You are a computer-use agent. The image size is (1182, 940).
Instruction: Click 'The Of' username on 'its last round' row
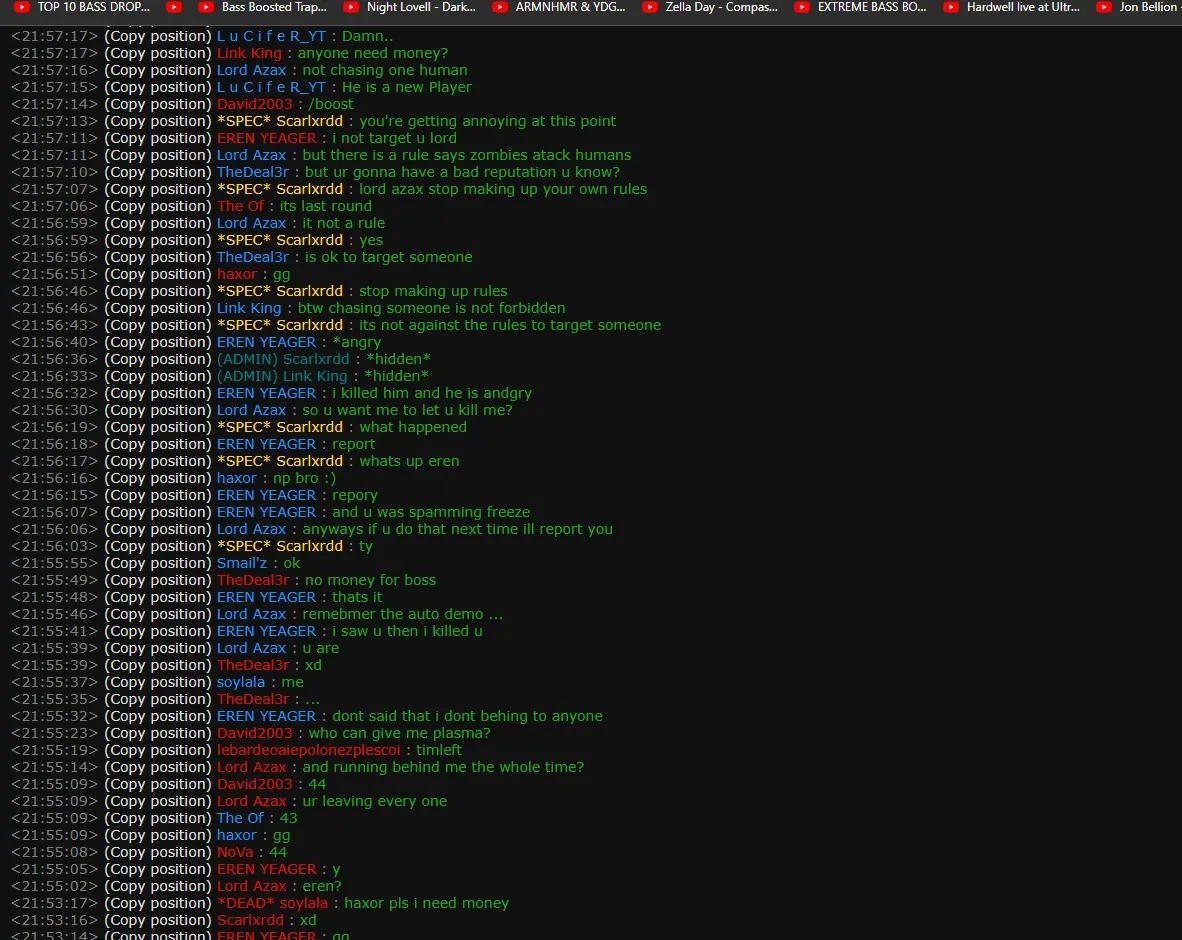pos(240,206)
